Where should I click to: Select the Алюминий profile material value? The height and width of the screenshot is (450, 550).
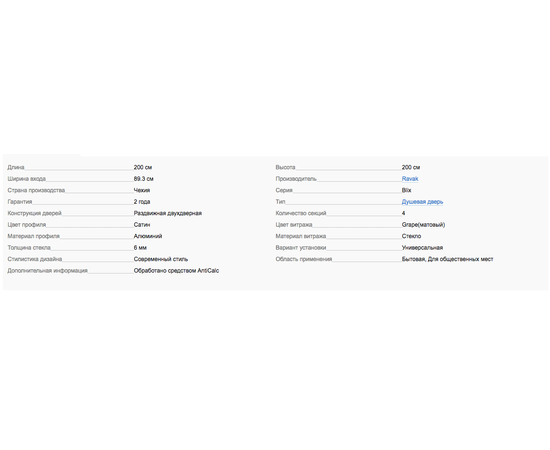[x=148, y=236]
